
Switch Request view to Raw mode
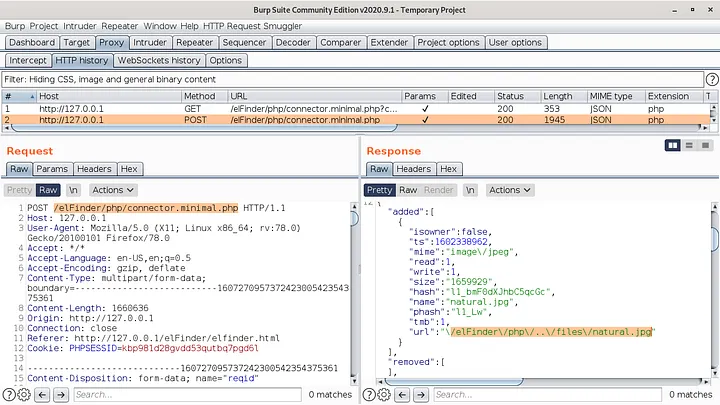tap(48, 190)
